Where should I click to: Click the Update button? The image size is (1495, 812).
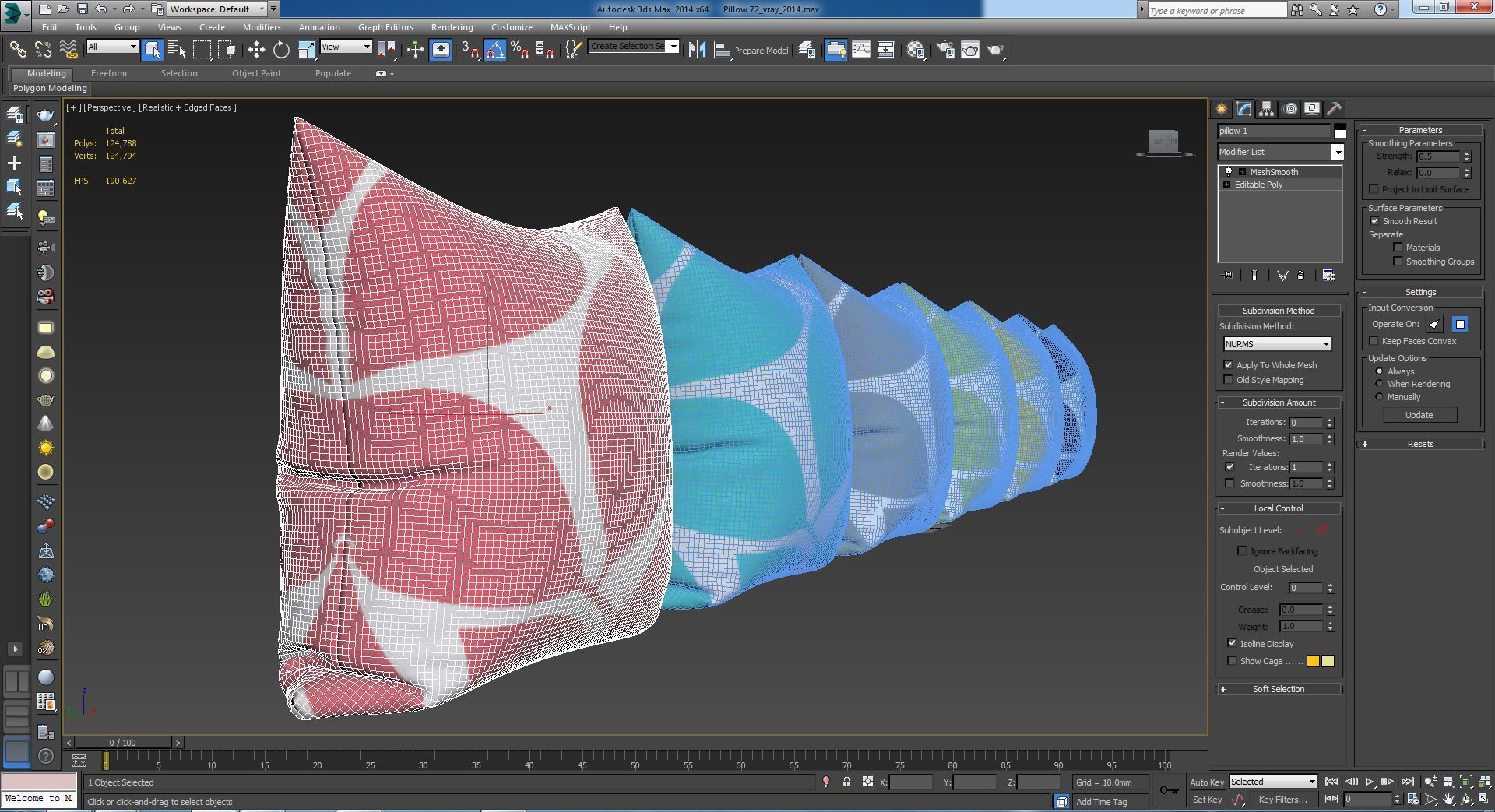pyautogui.click(x=1419, y=415)
